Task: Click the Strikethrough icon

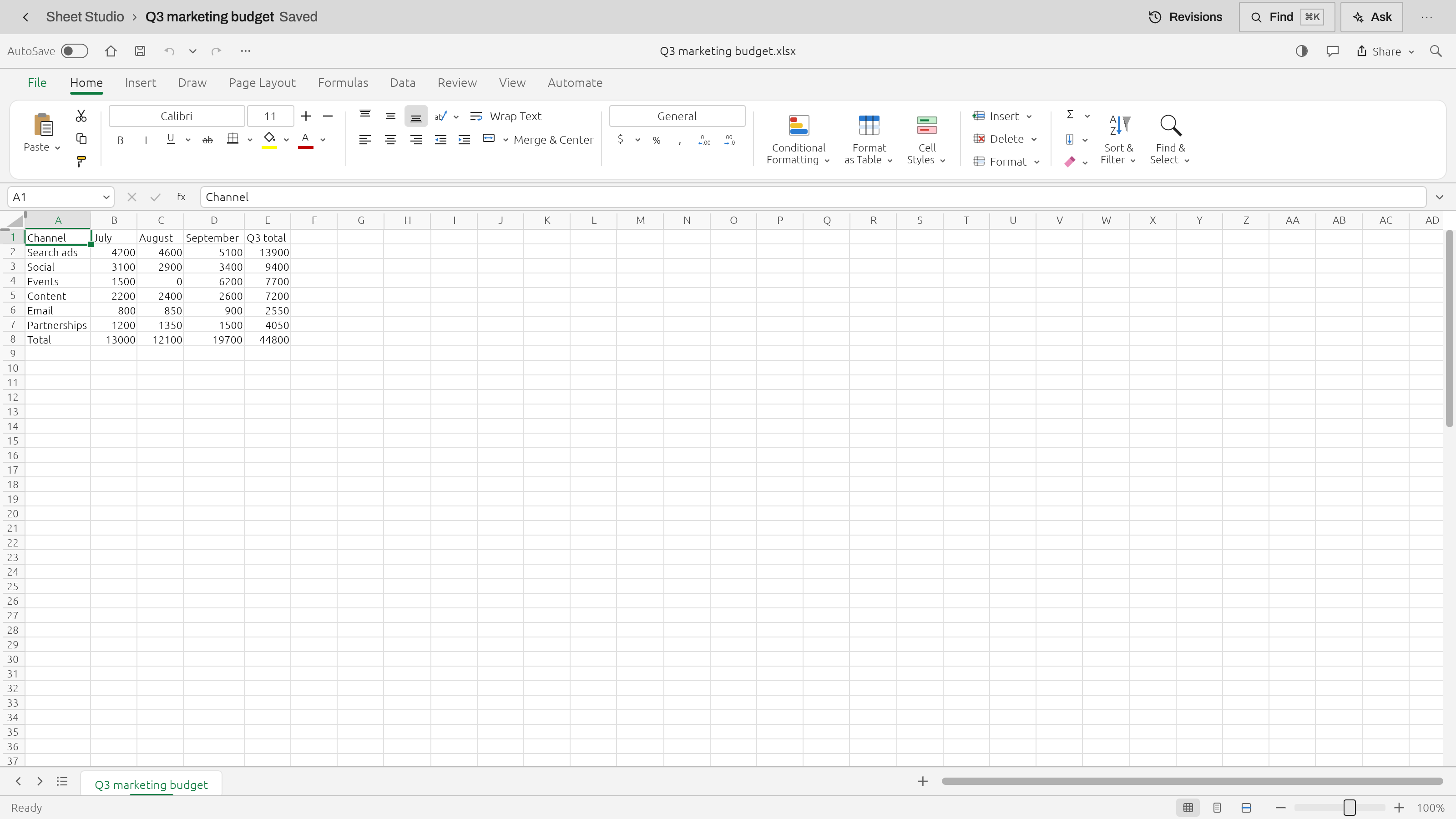Action: tap(207, 140)
